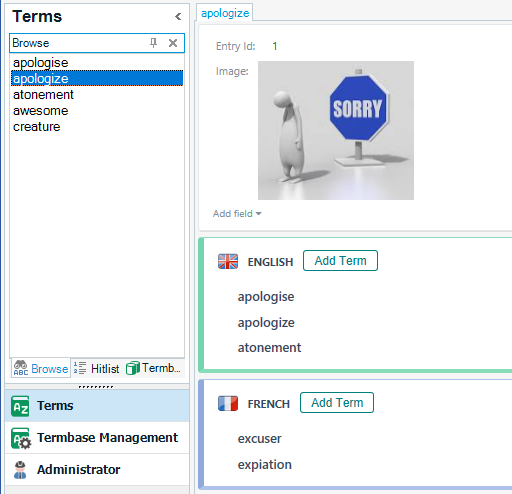Switch to the Termbases tab
The height and width of the screenshot is (494, 512).
153,368
